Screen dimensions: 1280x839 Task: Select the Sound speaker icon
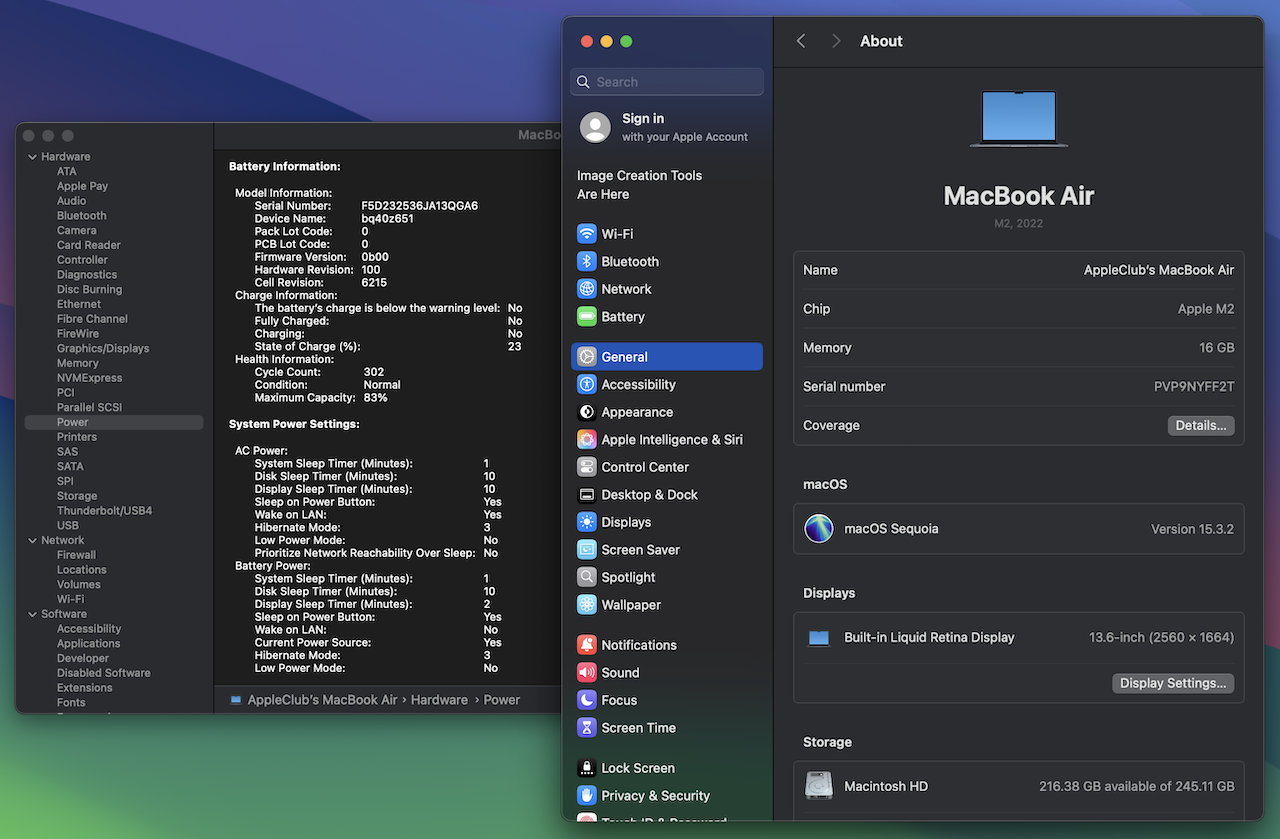(587, 673)
